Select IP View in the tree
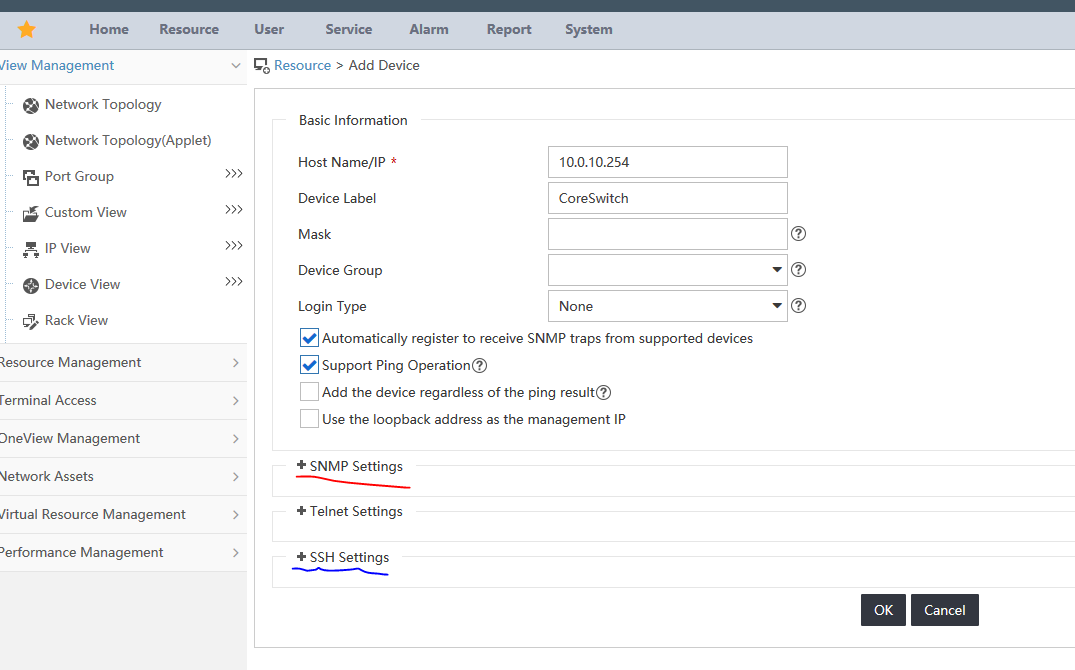Viewport: 1075px width, 670px height. click(x=68, y=248)
